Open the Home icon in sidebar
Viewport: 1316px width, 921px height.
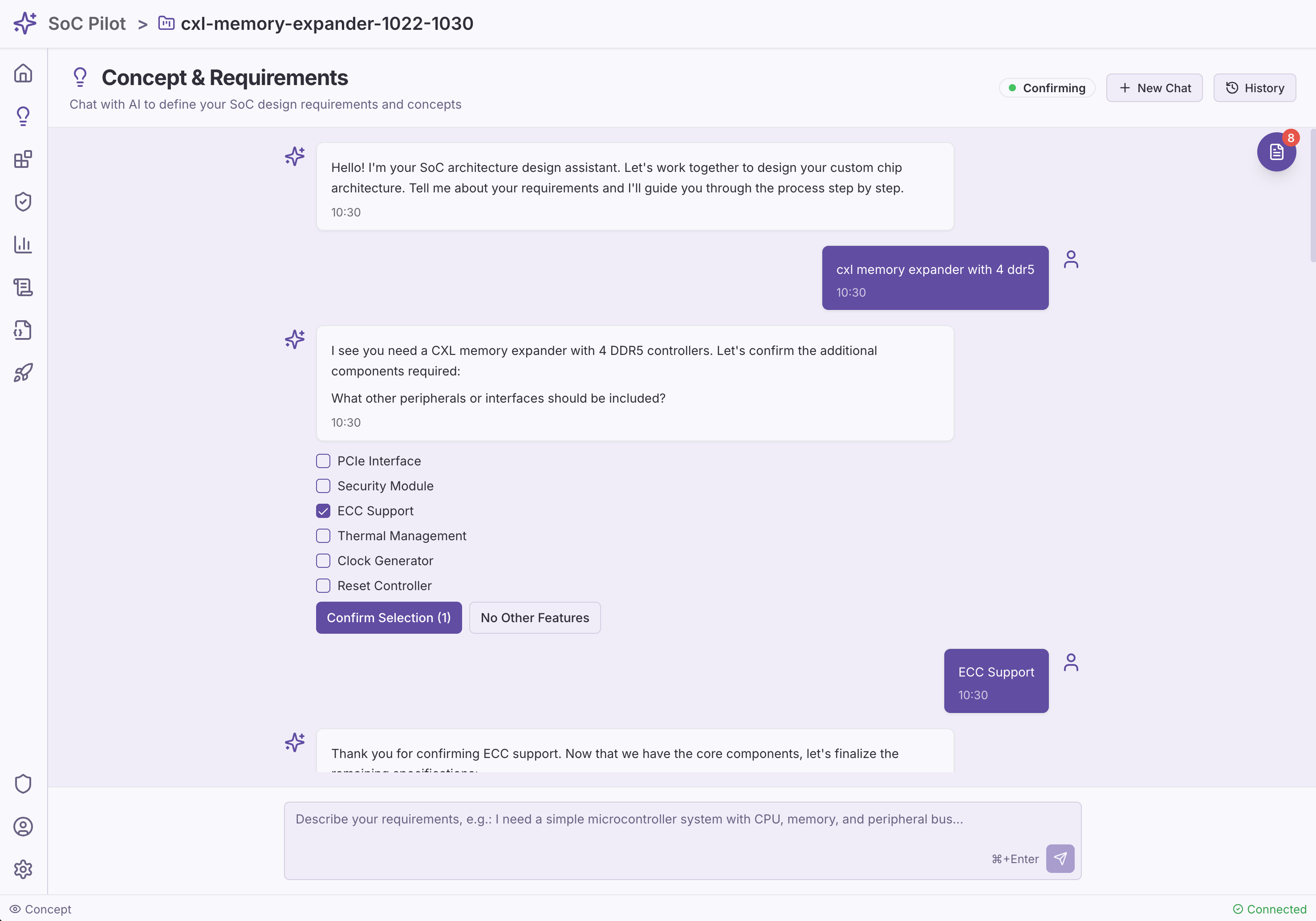coord(23,73)
